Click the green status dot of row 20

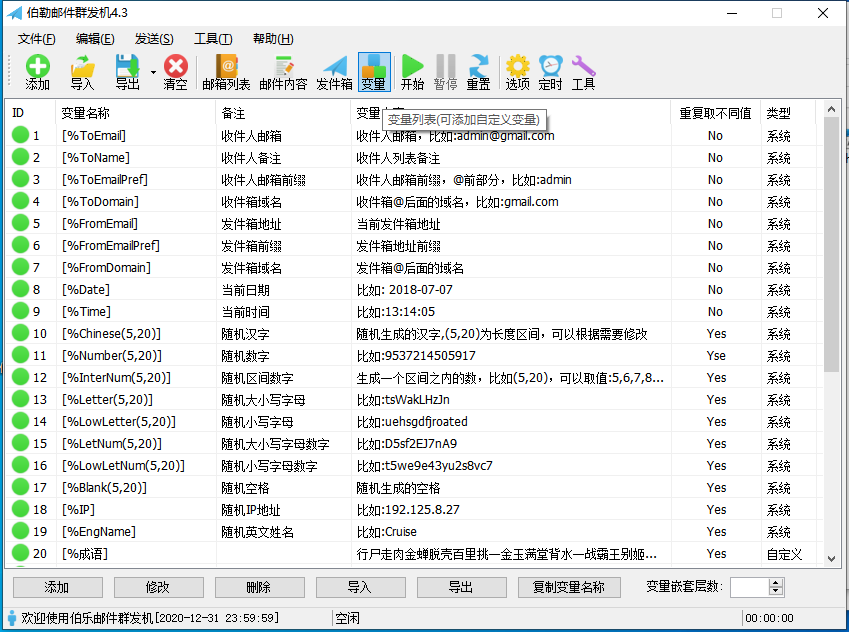21,553
